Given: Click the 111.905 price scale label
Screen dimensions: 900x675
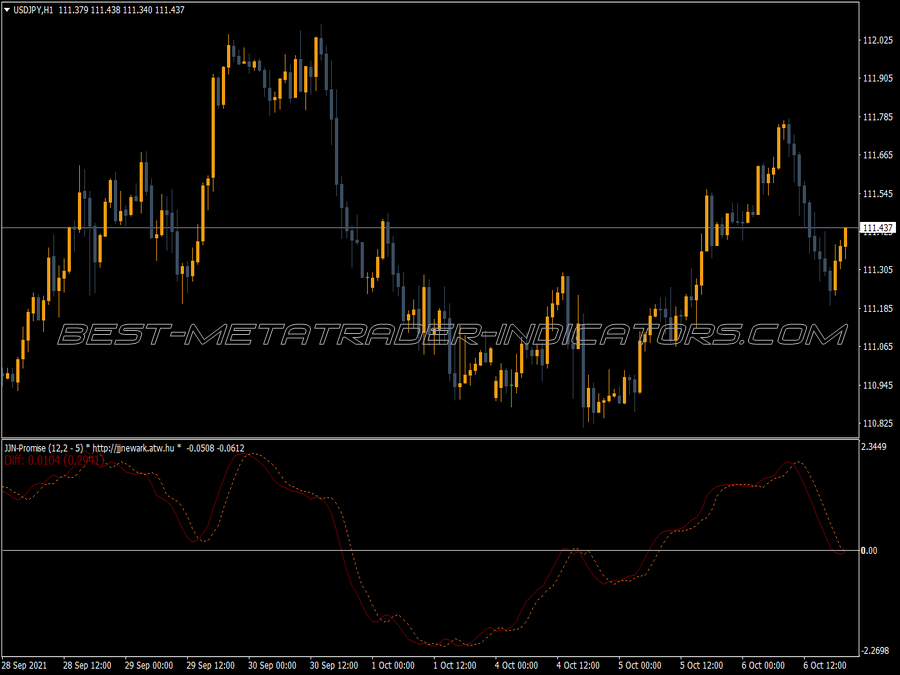Looking at the screenshot, I should [878, 79].
